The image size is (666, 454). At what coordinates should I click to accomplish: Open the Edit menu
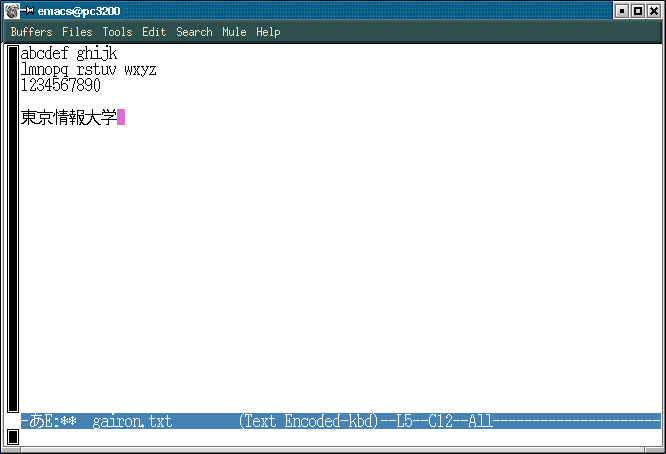click(154, 32)
